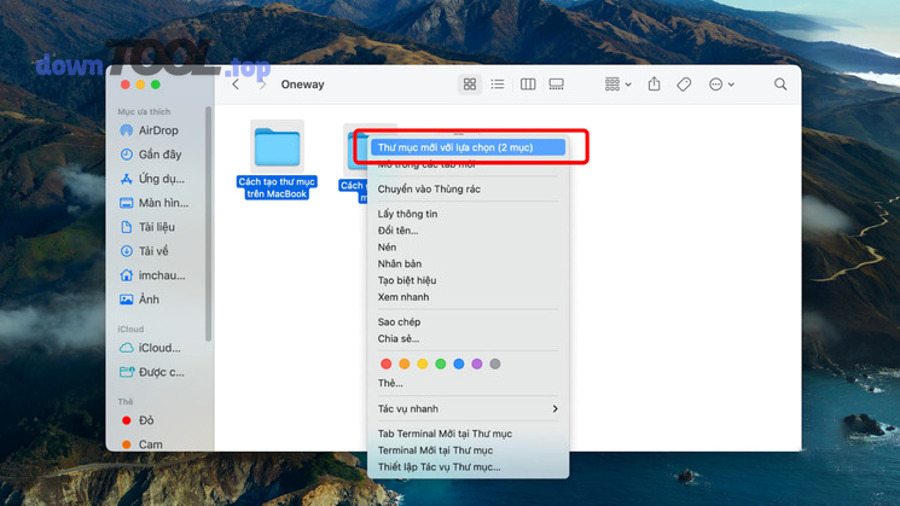Image resolution: width=900 pixels, height=506 pixels.
Task: Open the Search magnifier in Finder
Action: pyautogui.click(x=780, y=85)
